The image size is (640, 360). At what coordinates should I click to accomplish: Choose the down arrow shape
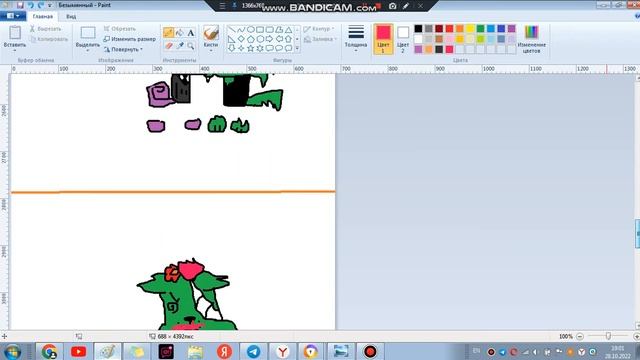[x=231, y=48]
